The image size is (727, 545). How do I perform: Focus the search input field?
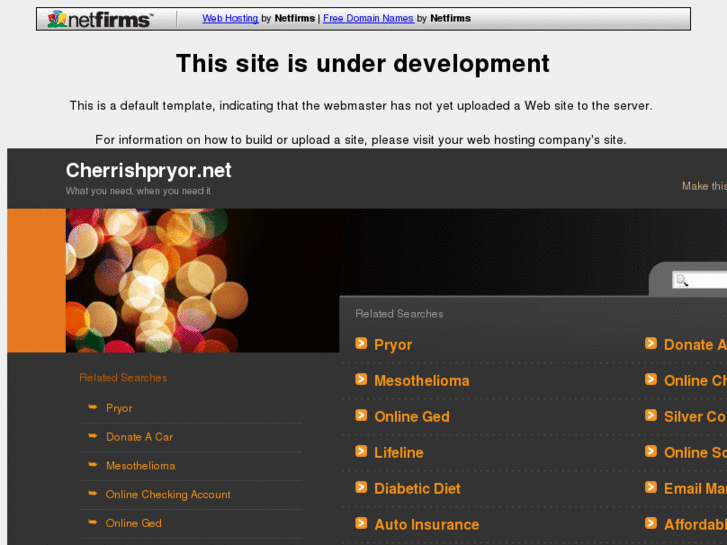click(x=700, y=280)
